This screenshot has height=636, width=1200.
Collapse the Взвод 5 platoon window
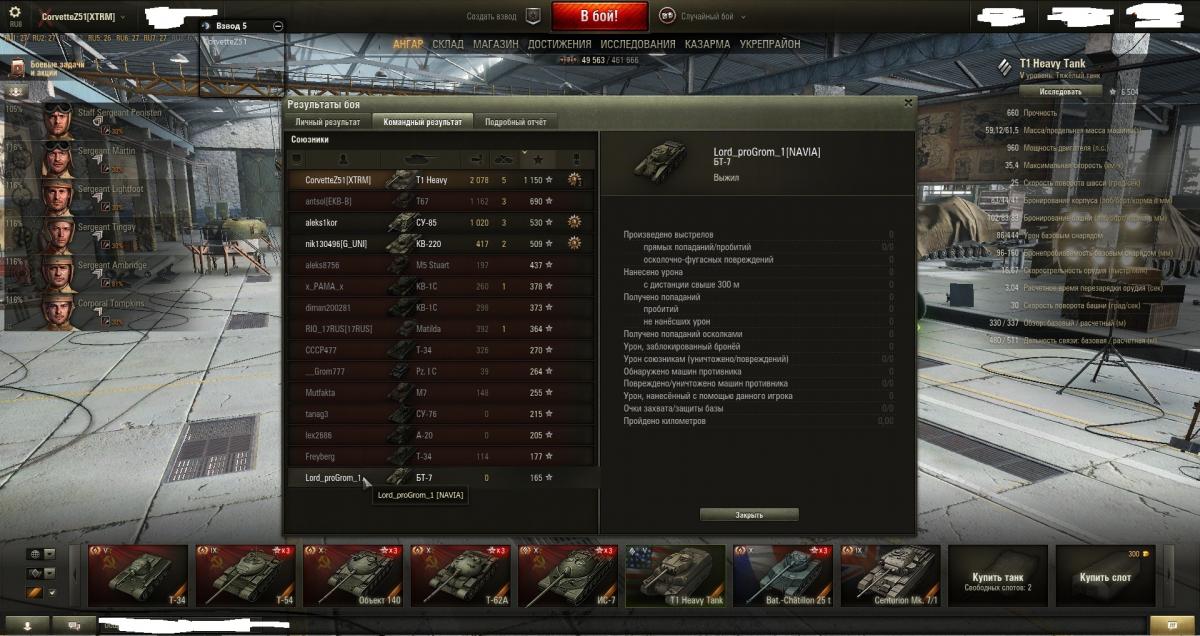278,26
